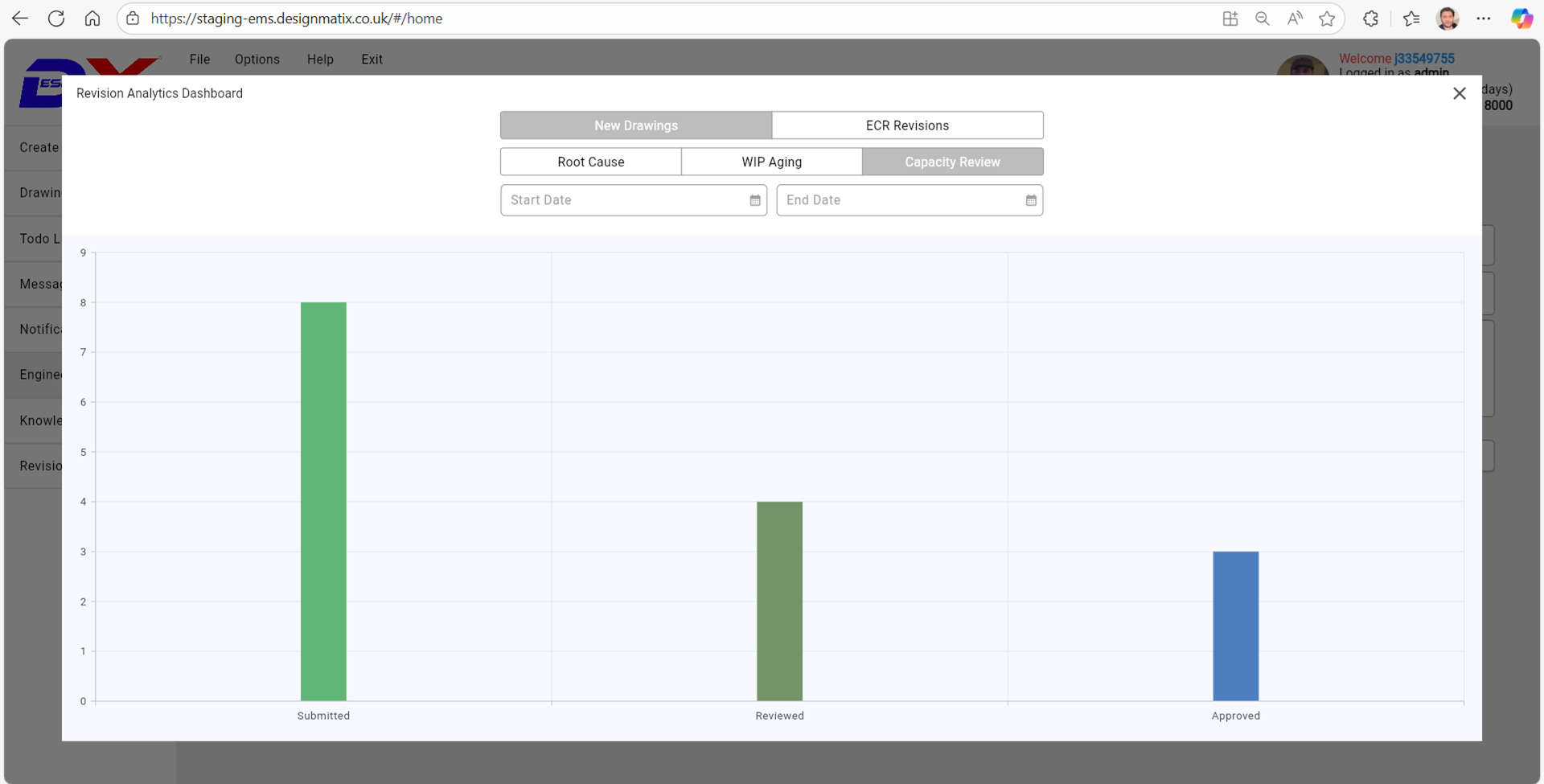Switch to New Drawings toggle
Image resolution: width=1544 pixels, height=784 pixels.
click(635, 125)
